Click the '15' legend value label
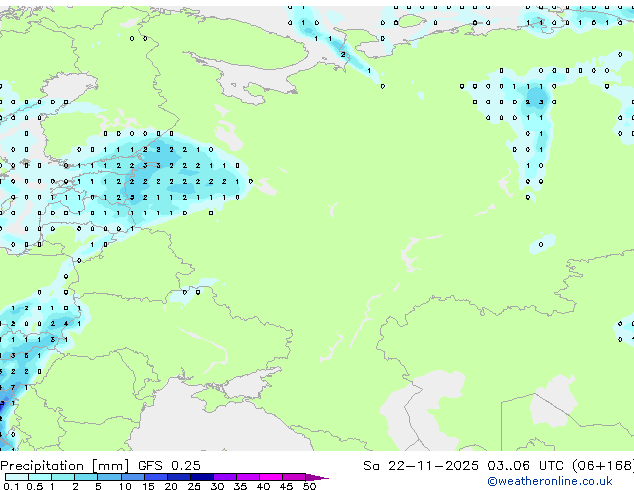This screenshot has width=634, height=490. tap(148, 486)
